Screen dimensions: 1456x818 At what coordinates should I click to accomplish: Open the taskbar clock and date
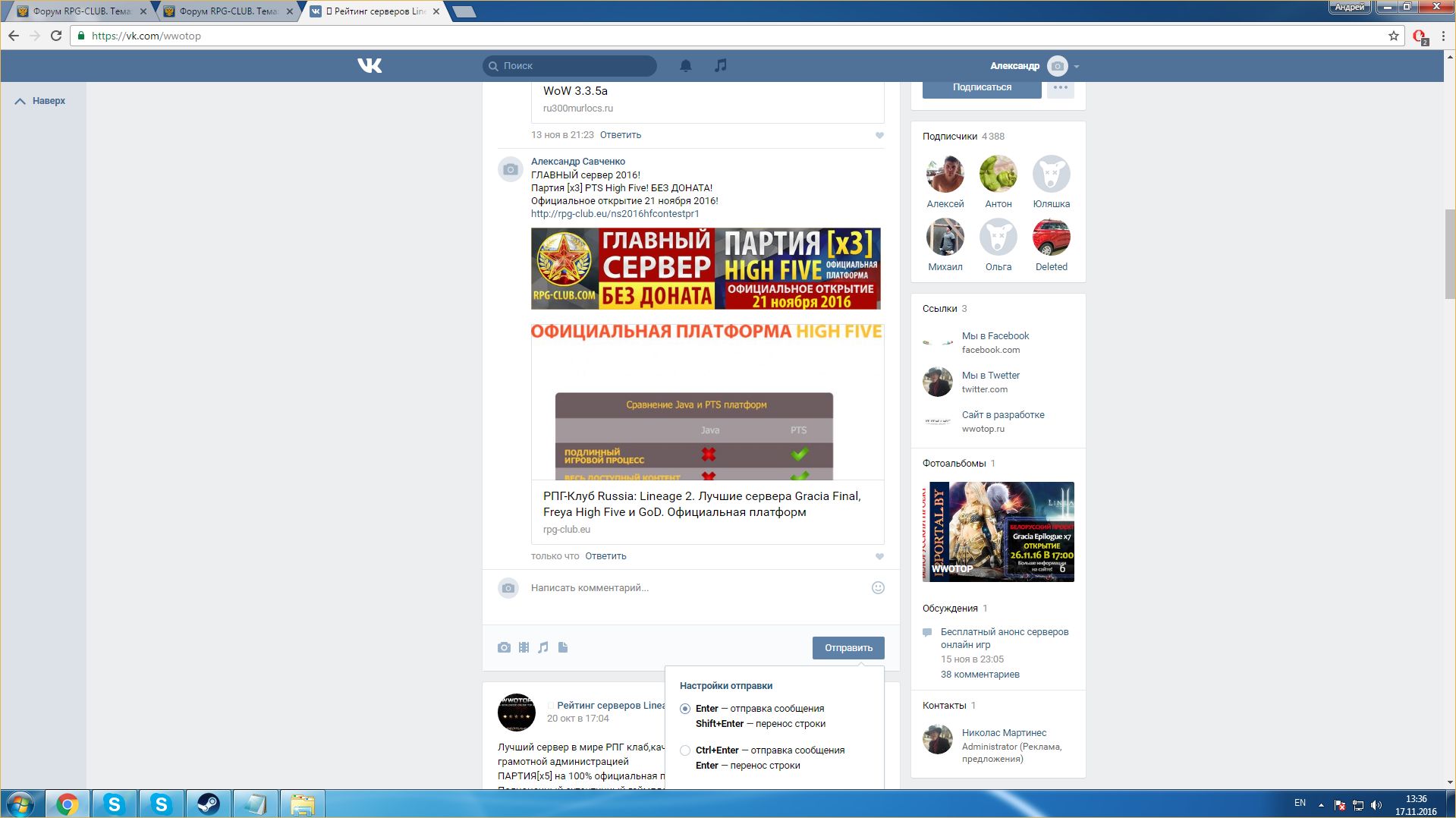[1416, 805]
